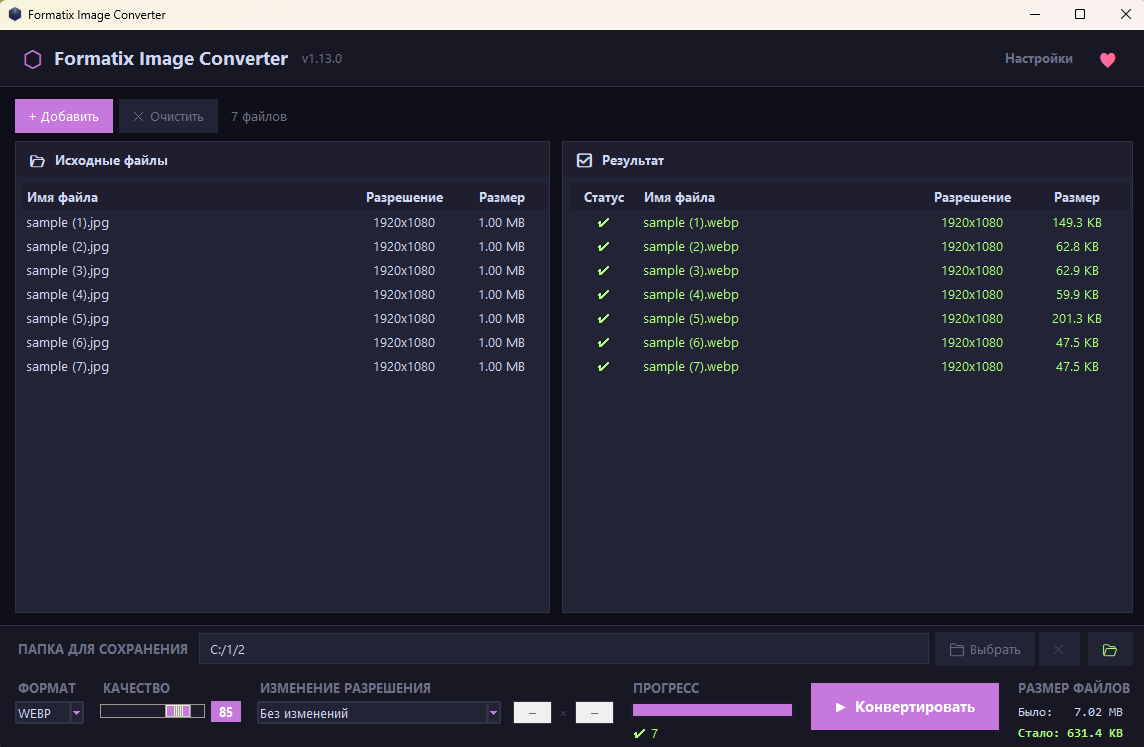Click the + Добавить button
Image resolution: width=1144 pixels, height=747 pixels.
pos(63,116)
